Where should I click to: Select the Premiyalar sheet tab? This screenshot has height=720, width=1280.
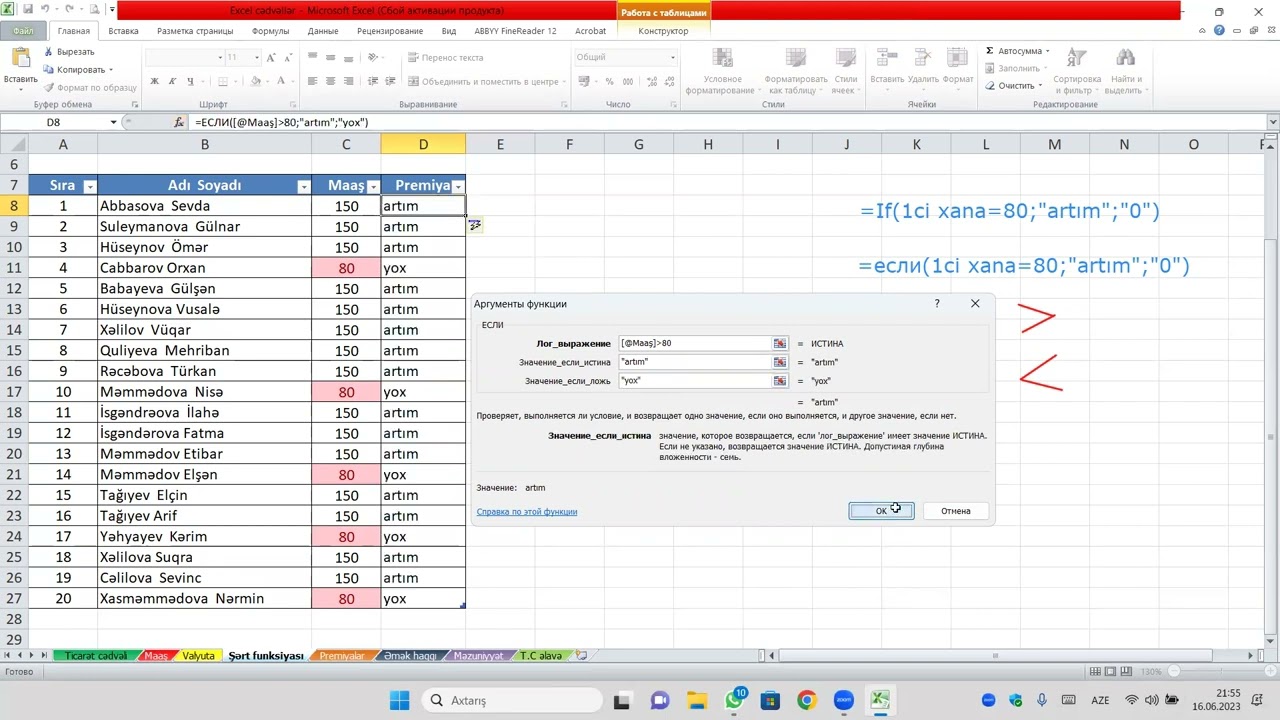click(x=341, y=656)
